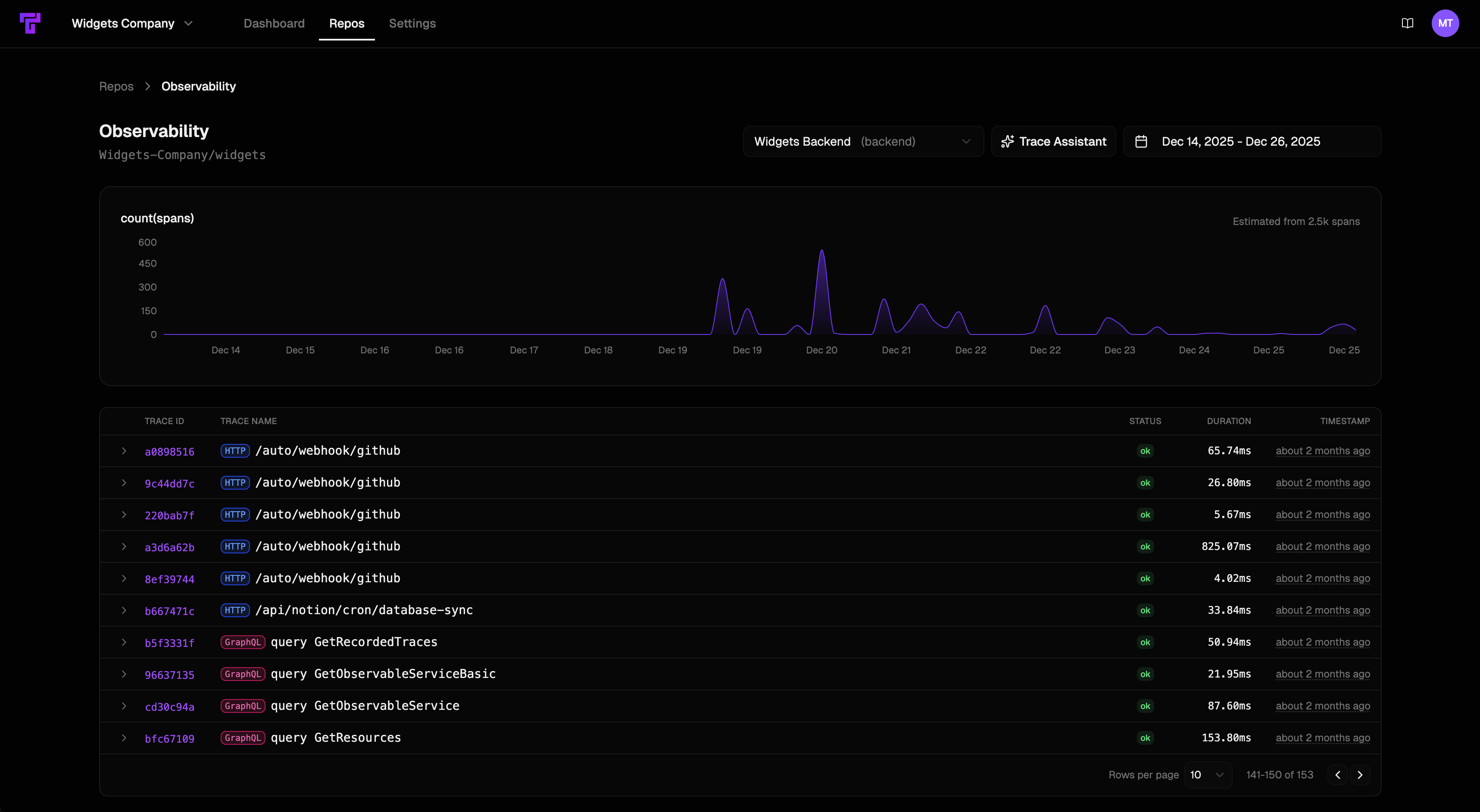The width and height of the screenshot is (1480, 812).
Task: Open the documentation book icon
Action: [x=1407, y=23]
